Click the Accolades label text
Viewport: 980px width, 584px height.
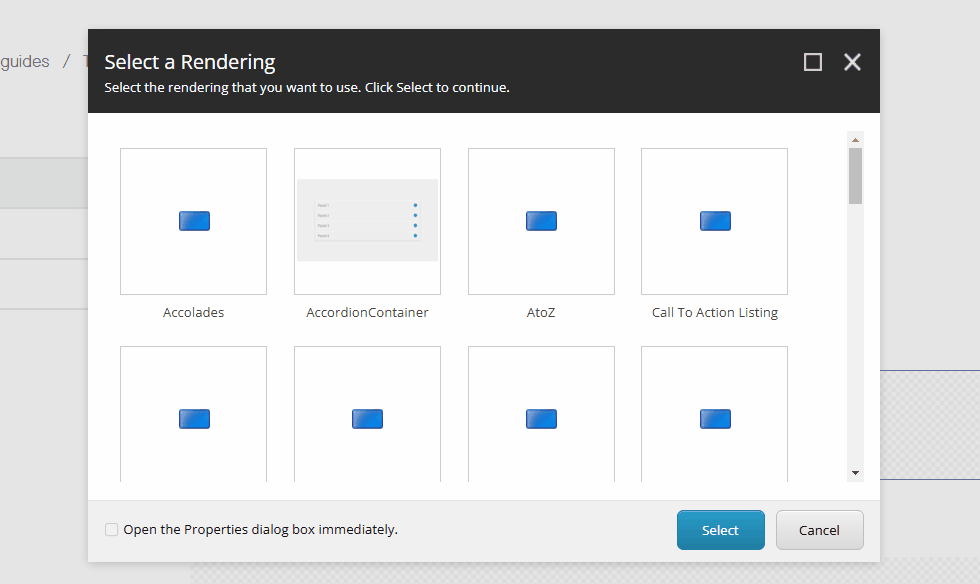(x=193, y=312)
